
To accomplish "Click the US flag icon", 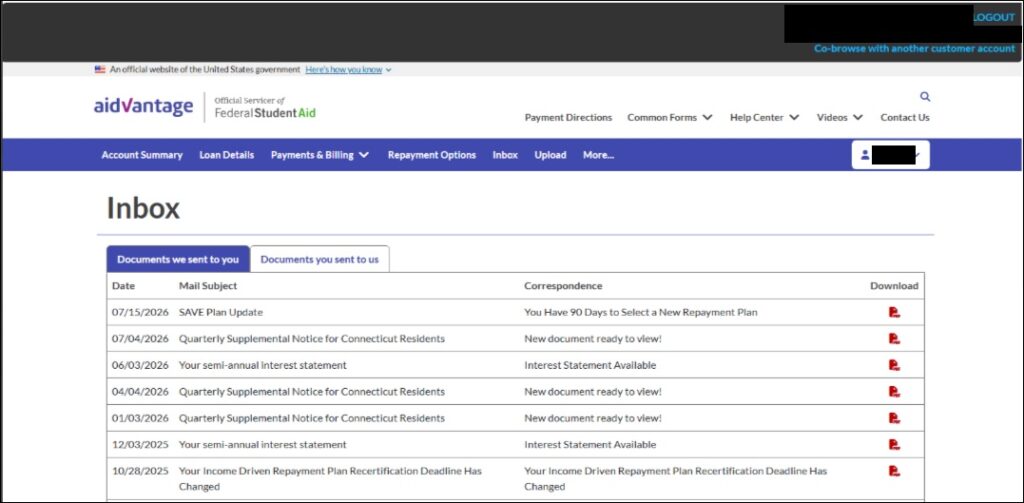I will click(100, 69).
